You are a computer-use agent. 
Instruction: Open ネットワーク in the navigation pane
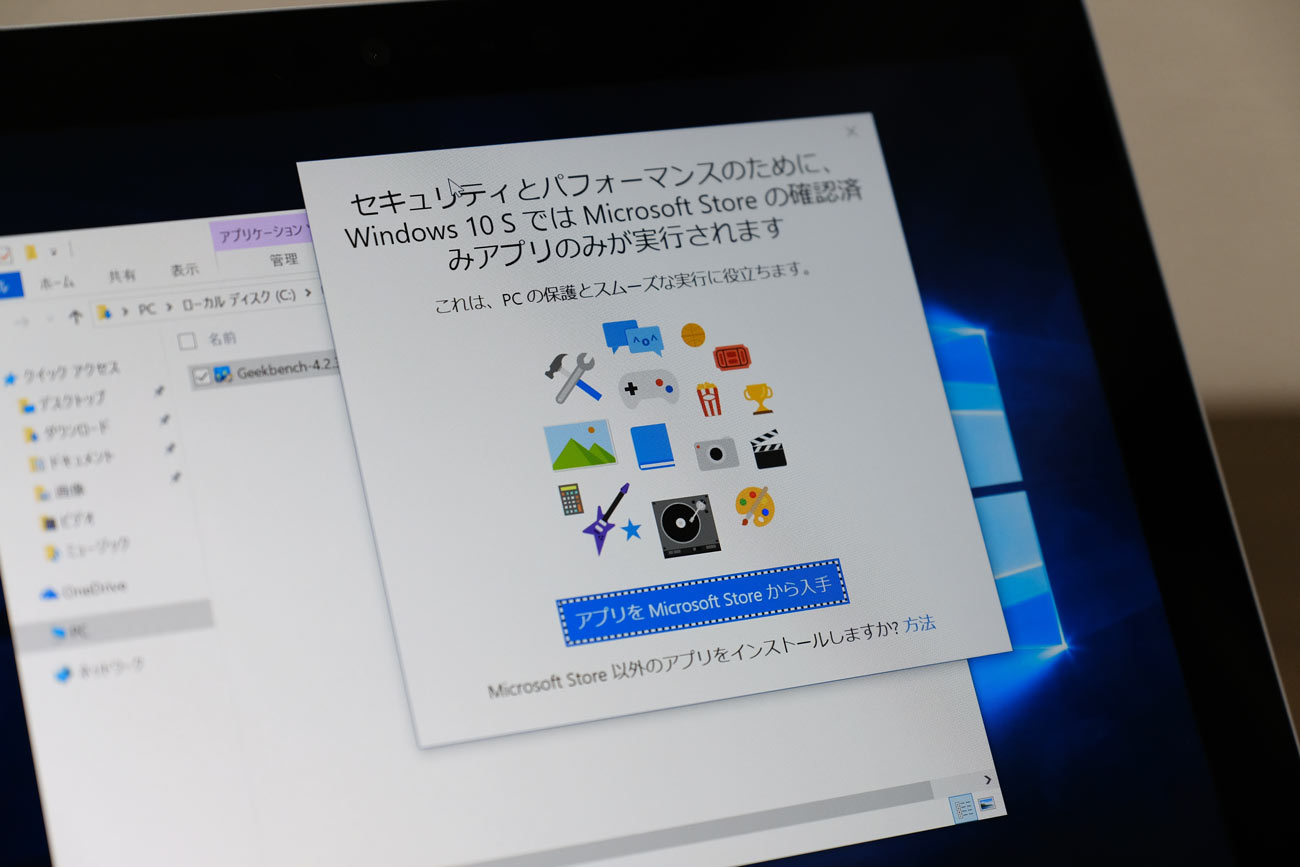point(111,666)
